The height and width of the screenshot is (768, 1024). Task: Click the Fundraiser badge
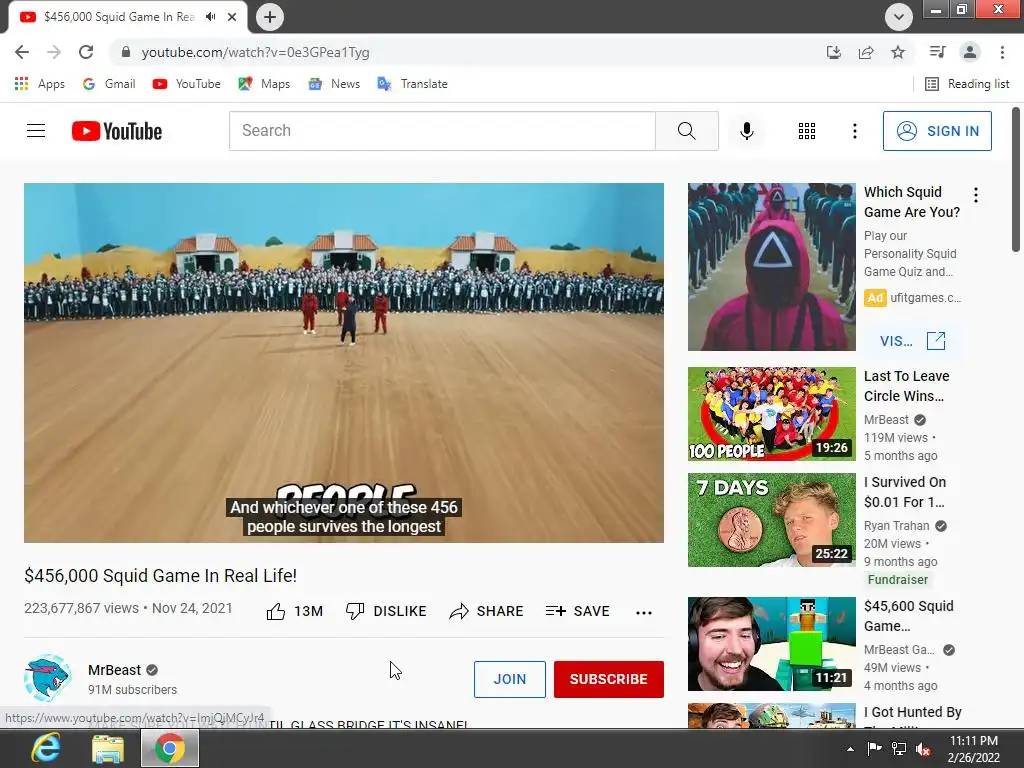point(897,579)
